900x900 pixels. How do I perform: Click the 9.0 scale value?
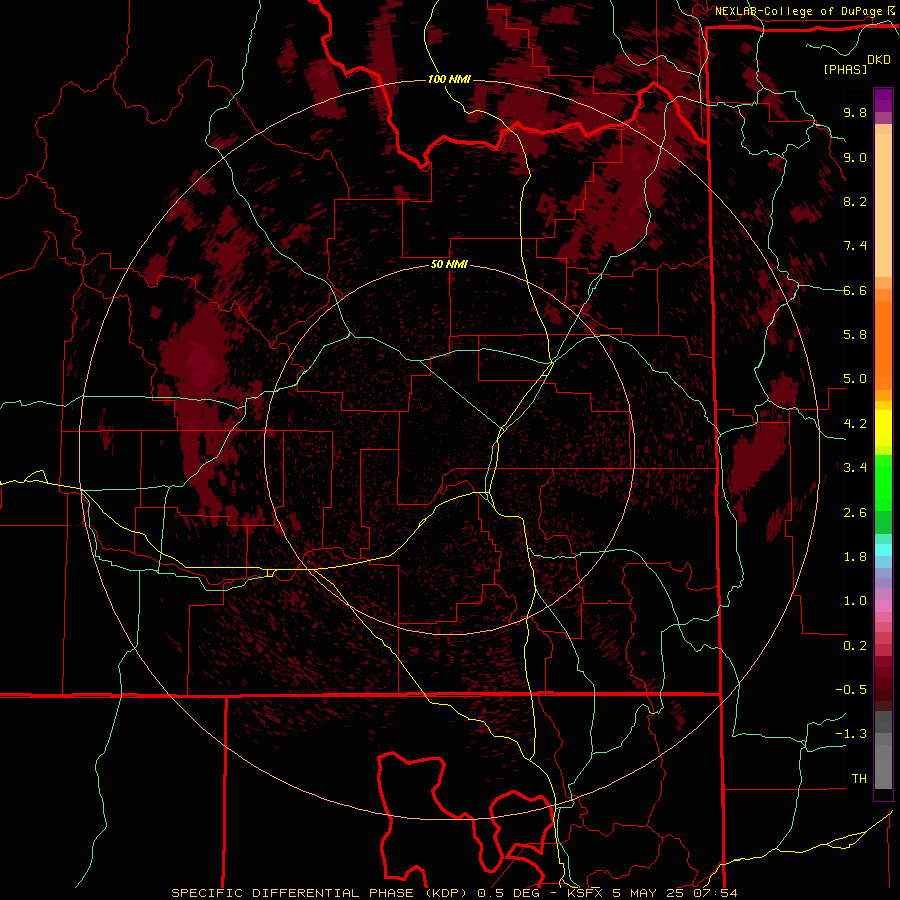pos(855,157)
